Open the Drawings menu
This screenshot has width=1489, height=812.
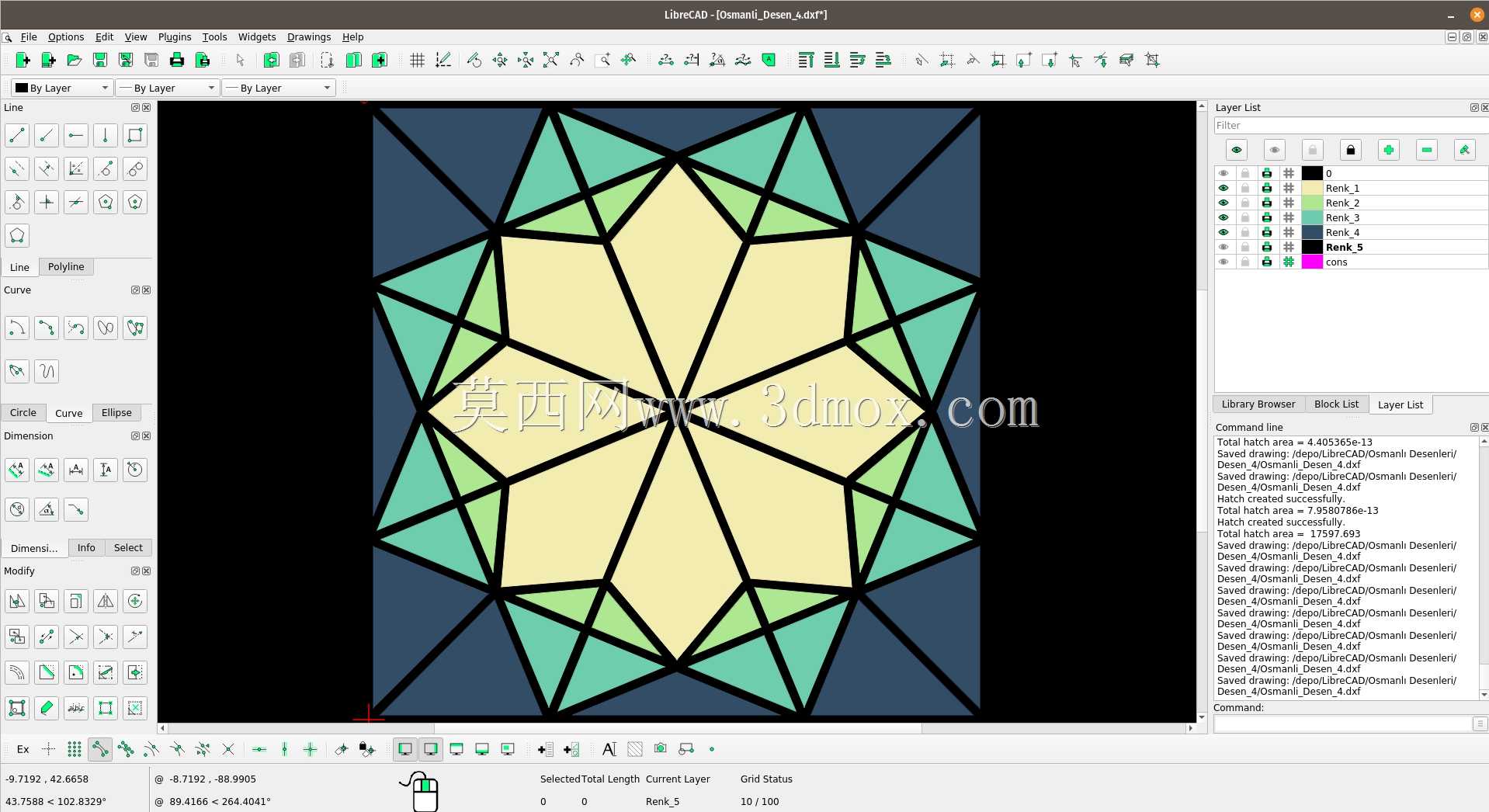pyautogui.click(x=309, y=36)
